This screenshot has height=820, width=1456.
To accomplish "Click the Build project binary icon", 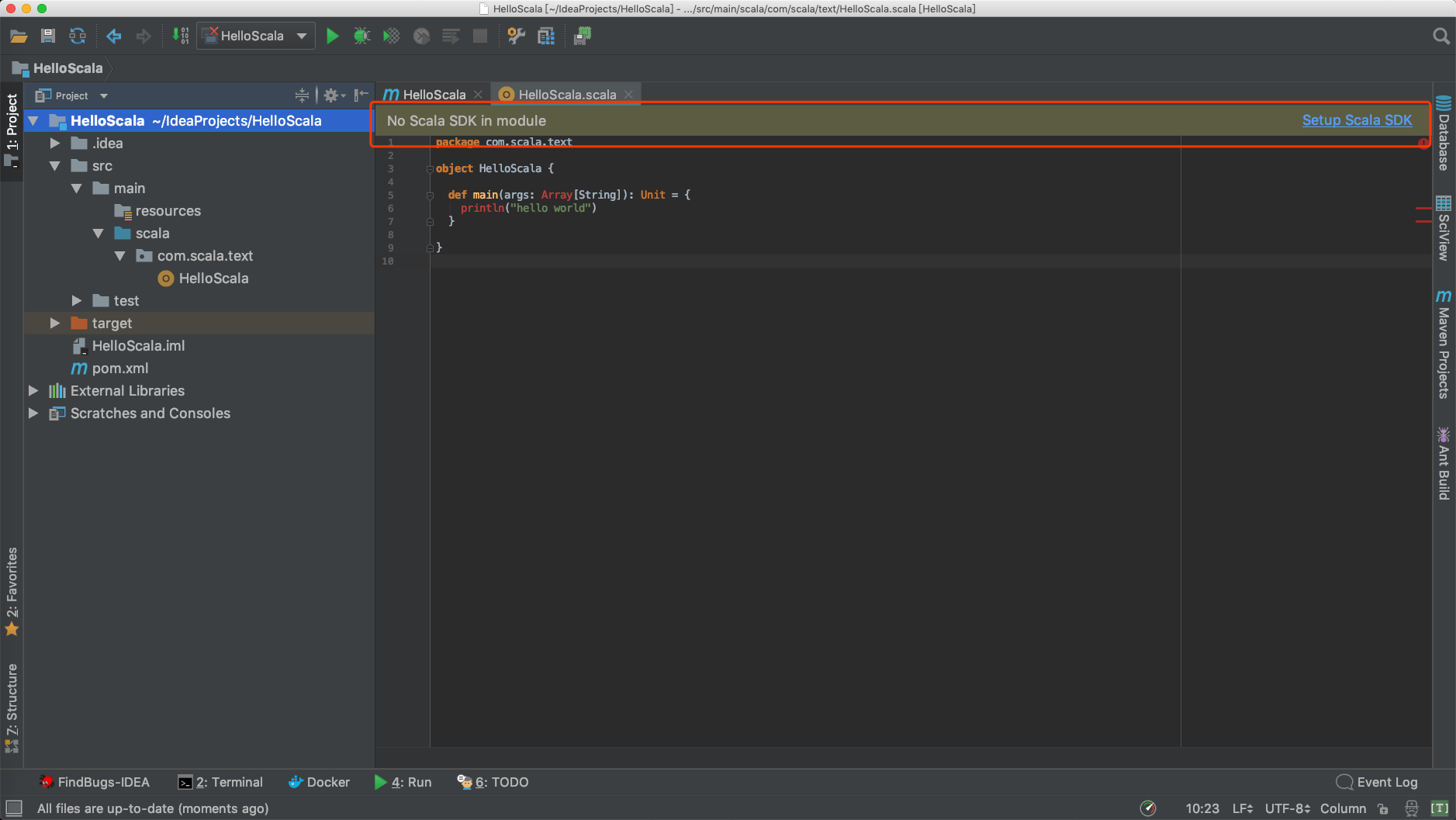I will click(x=181, y=36).
